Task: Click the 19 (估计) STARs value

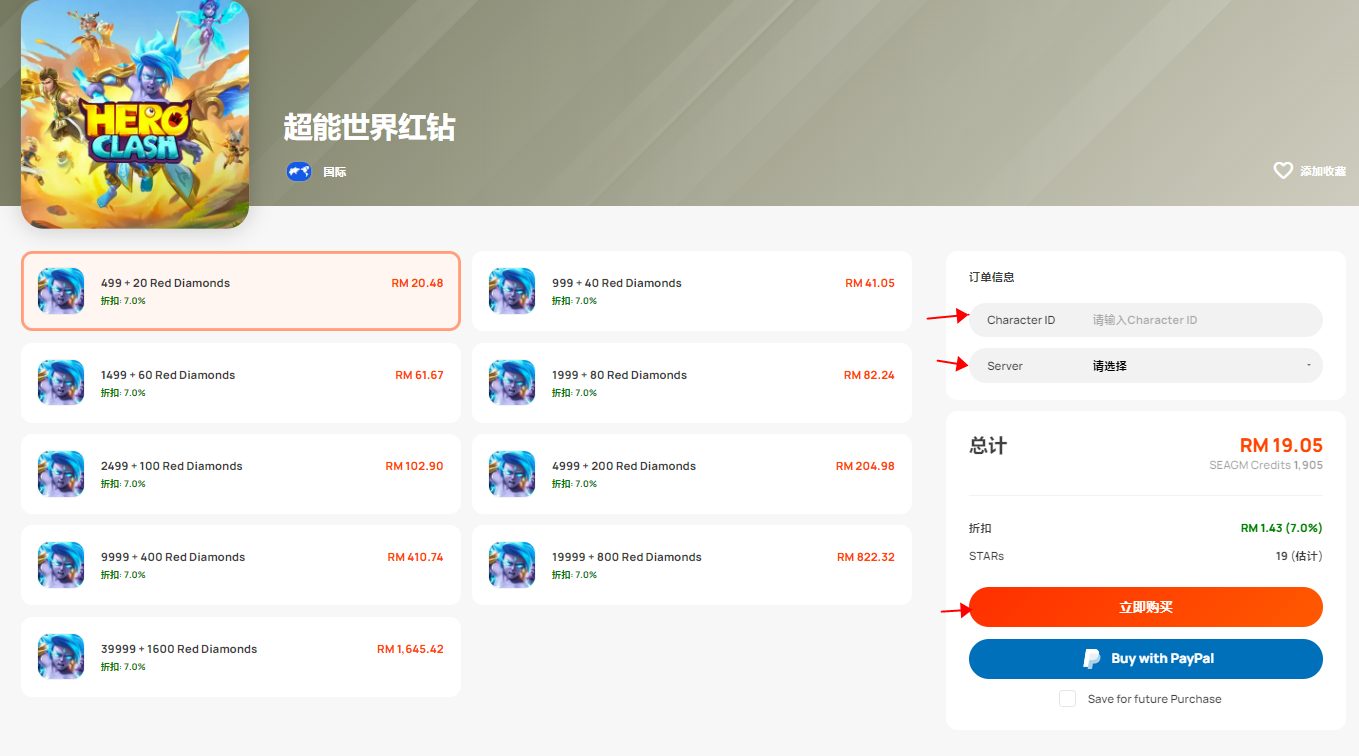Action: coord(1299,556)
